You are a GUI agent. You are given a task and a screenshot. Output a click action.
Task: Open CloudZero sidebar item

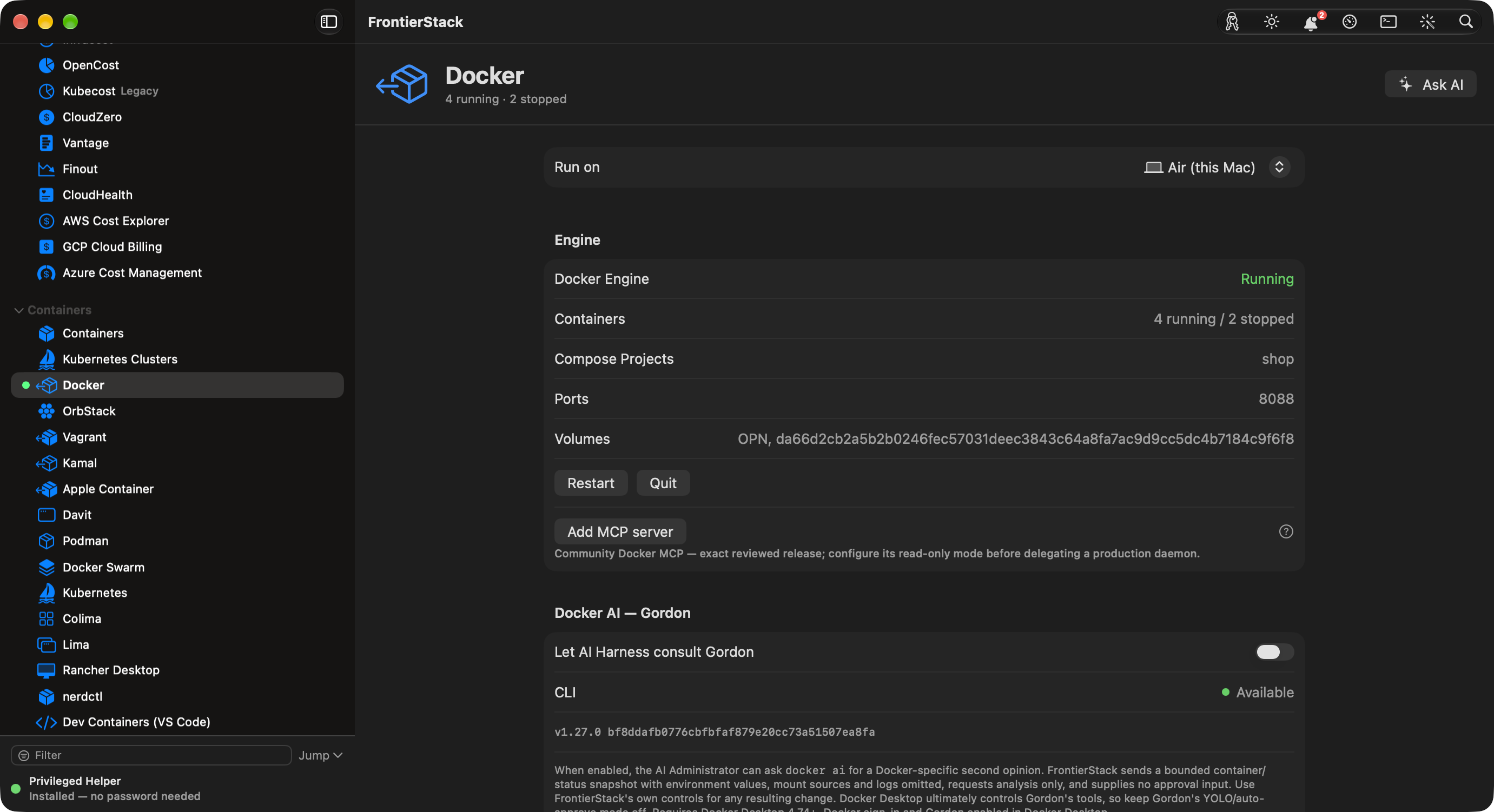click(x=177, y=117)
